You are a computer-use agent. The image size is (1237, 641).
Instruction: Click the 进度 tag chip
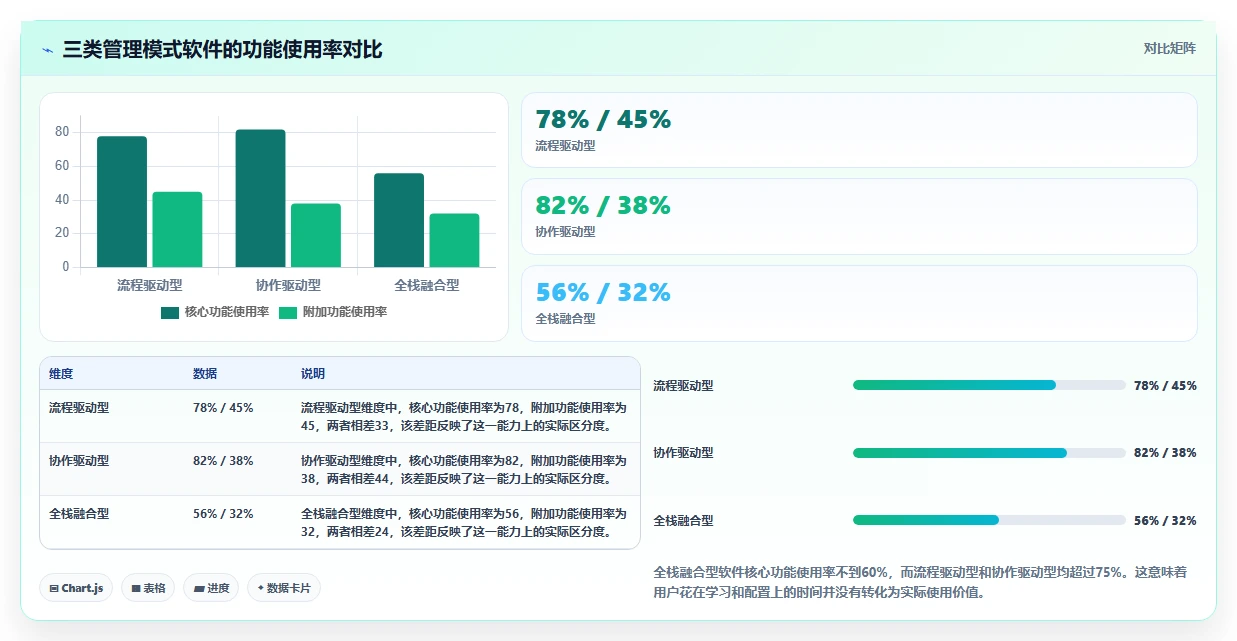pos(211,588)
